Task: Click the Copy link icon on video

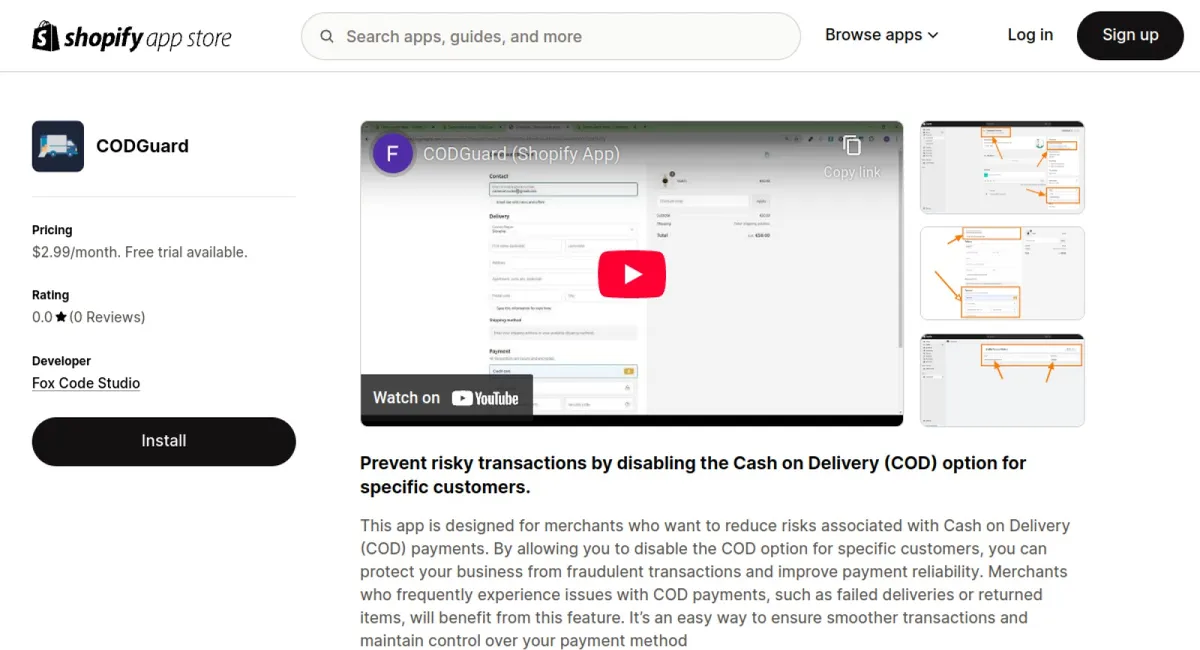Action: pos(852,146)
